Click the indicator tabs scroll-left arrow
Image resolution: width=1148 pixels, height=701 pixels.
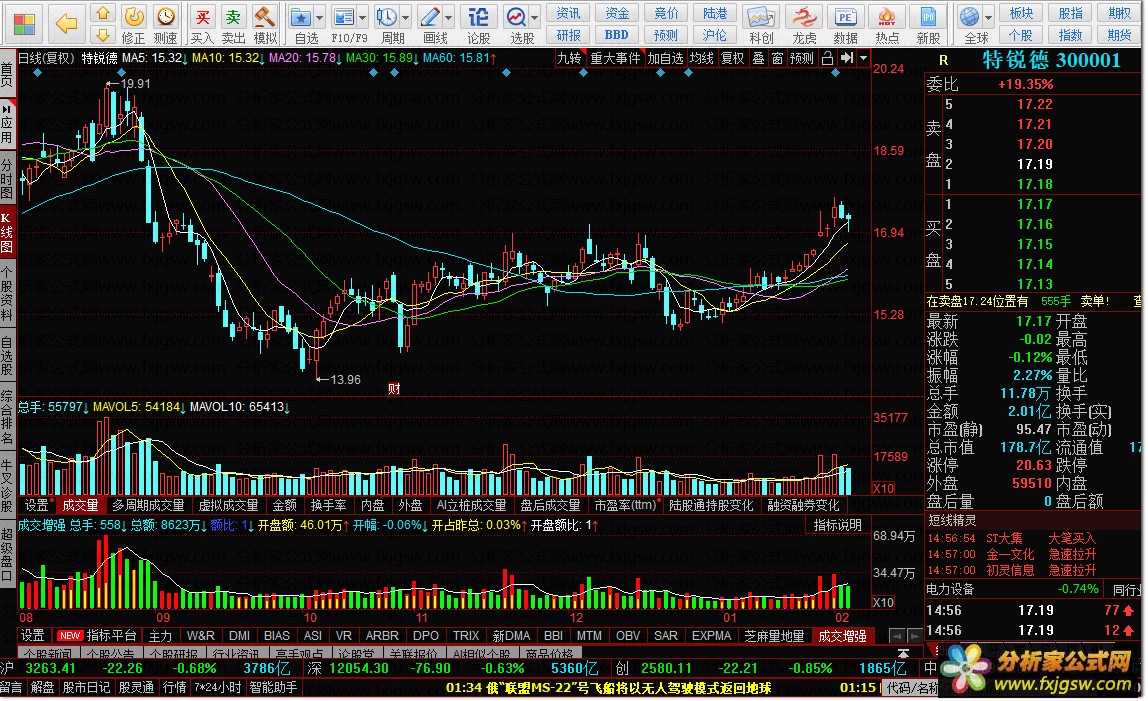pos(896,636)
